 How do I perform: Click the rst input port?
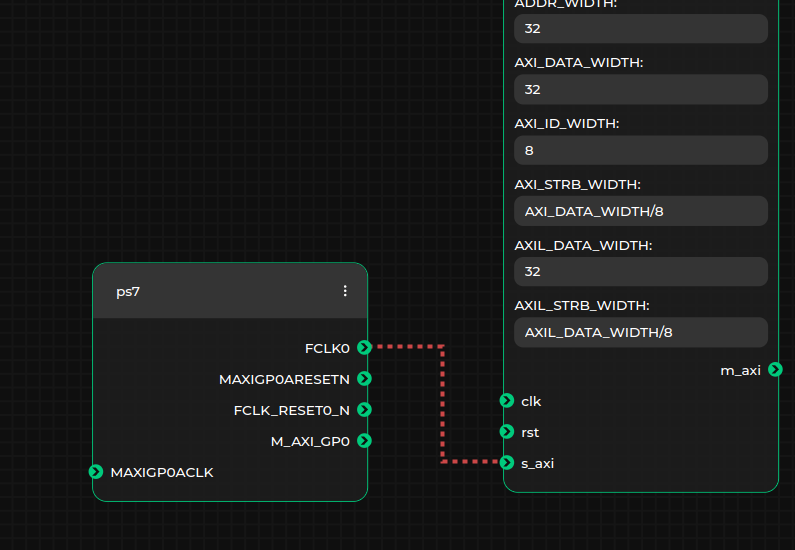pyautogui.click(x=507, y=431)
